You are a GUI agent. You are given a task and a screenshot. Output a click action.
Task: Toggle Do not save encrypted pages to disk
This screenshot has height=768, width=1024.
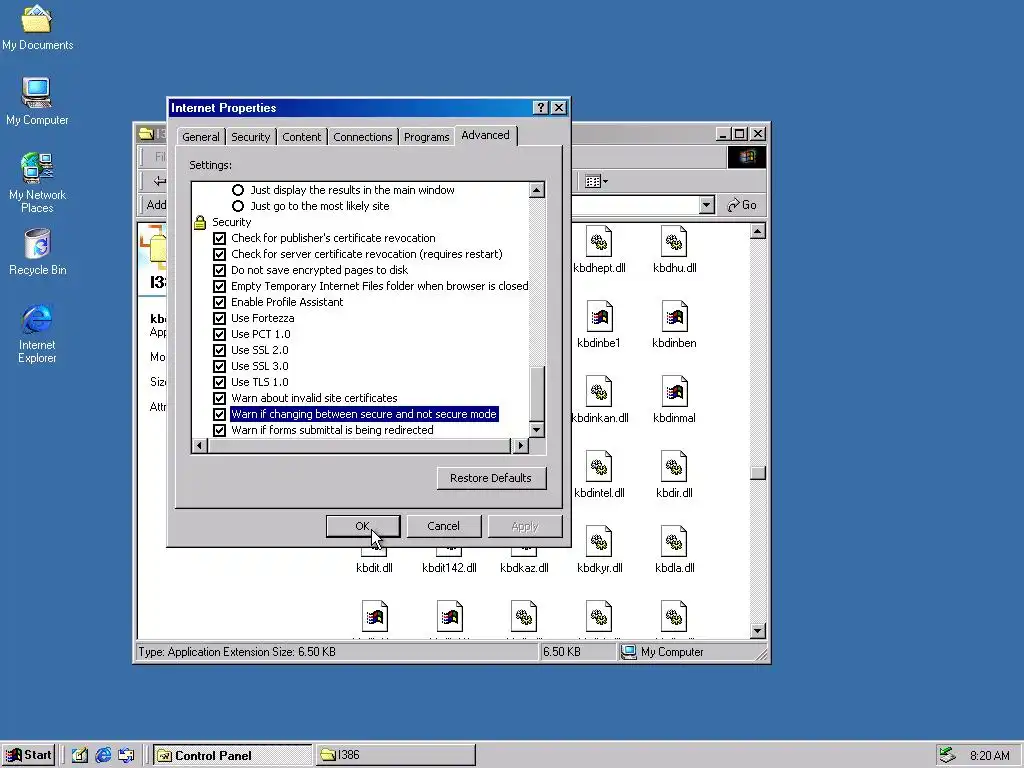click(x=219, y=270)
